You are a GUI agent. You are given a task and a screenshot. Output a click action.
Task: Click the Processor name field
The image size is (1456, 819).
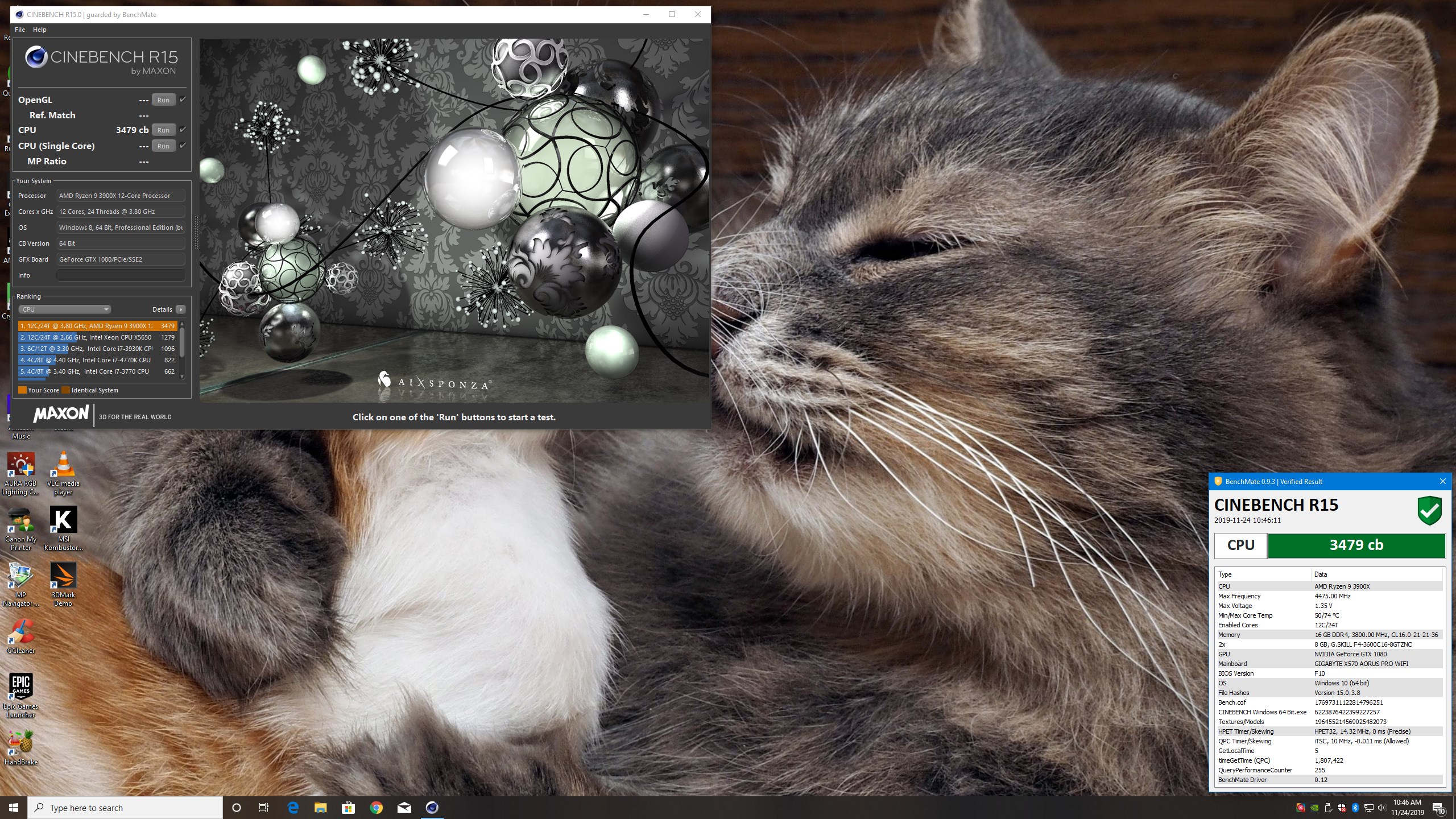pyautogui.click(x=121, y=196)
